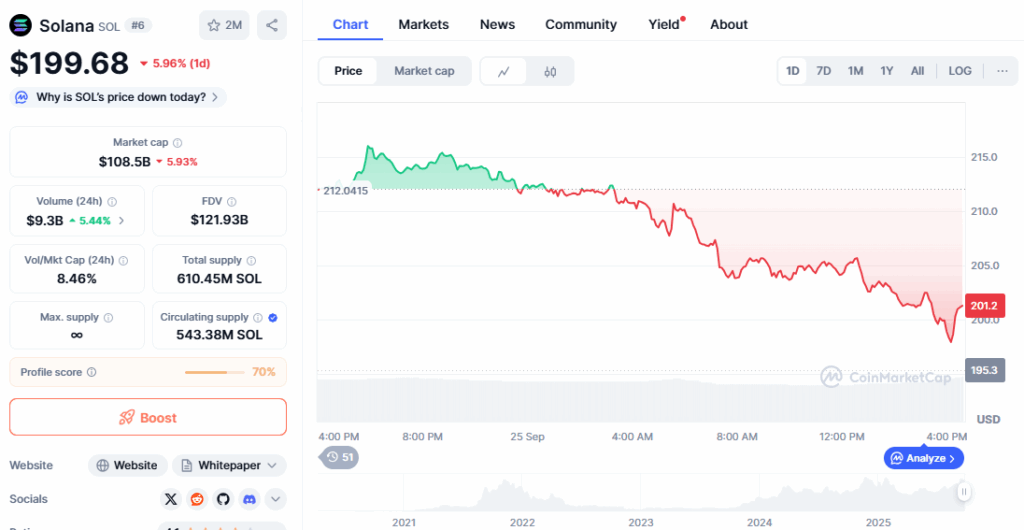Open the Yield tab
Image resolution: width=1024 pixels, height=530 pixels.
coord(664,25)
